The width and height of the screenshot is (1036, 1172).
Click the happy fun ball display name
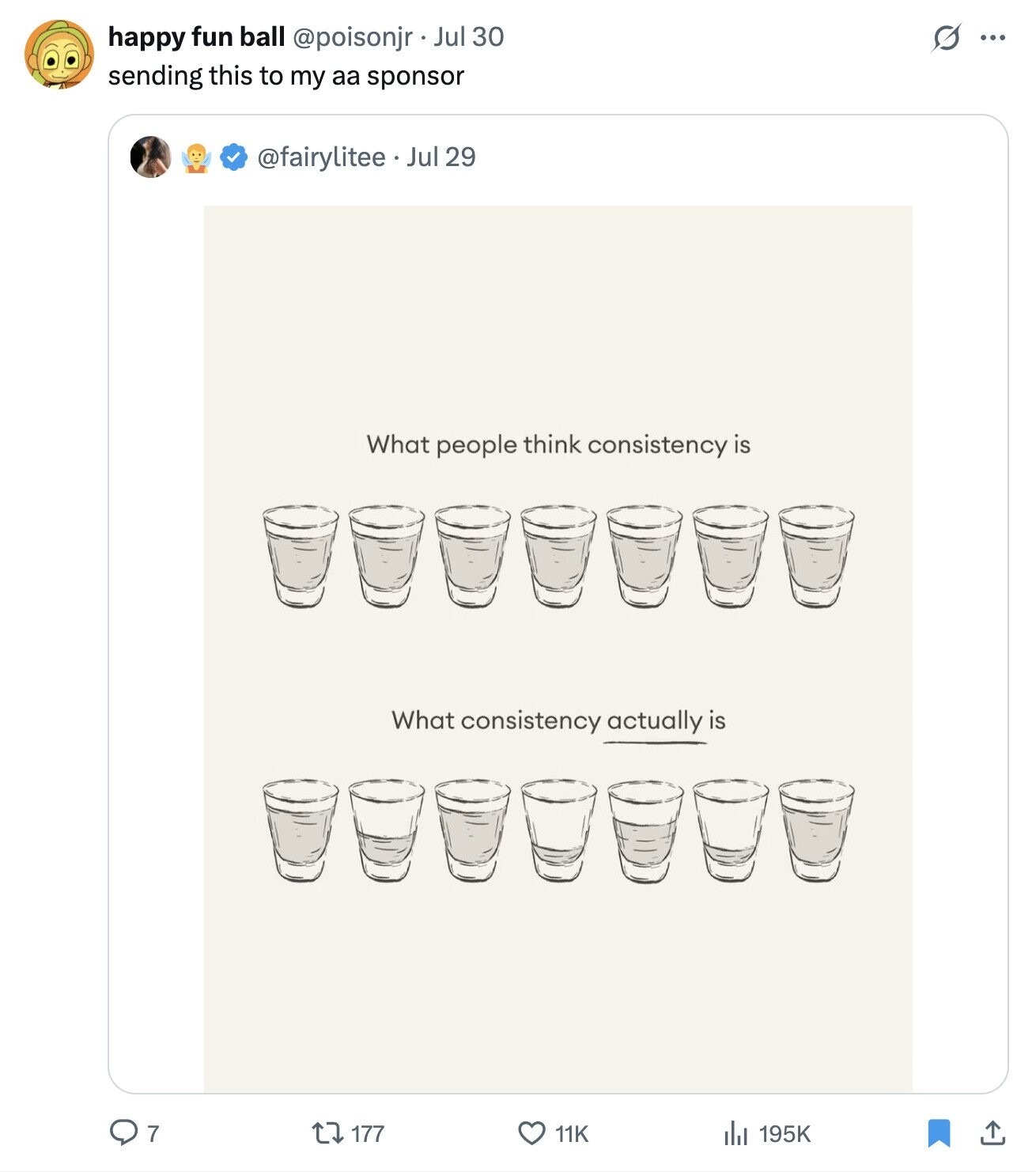196,36
